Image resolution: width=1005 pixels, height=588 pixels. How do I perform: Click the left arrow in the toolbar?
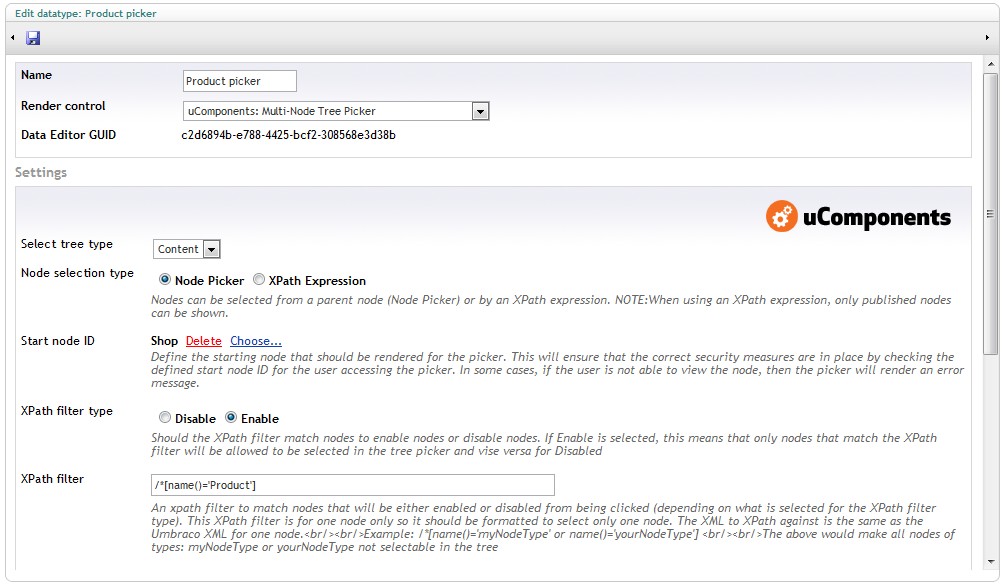click(x=13, y=38)
